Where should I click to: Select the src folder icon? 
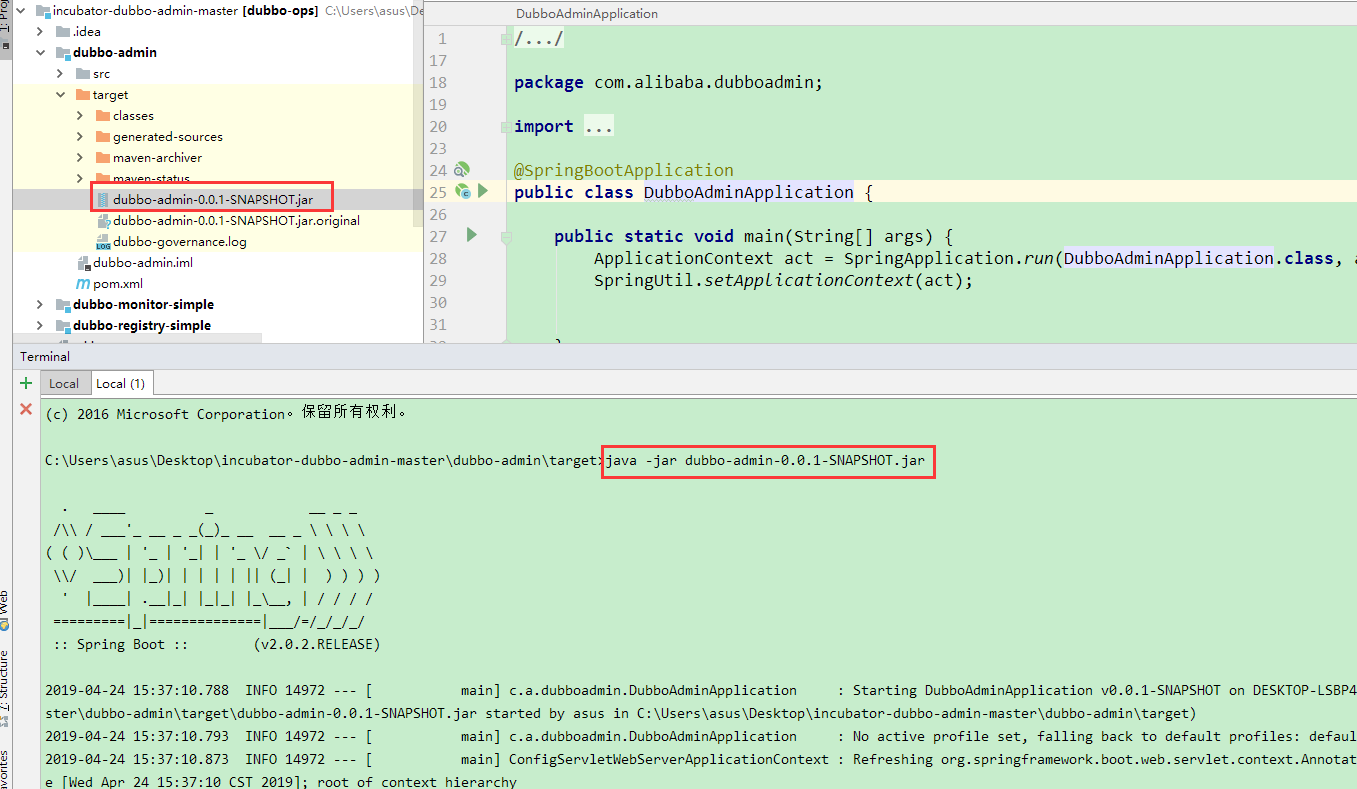click(x=83, y=74)
